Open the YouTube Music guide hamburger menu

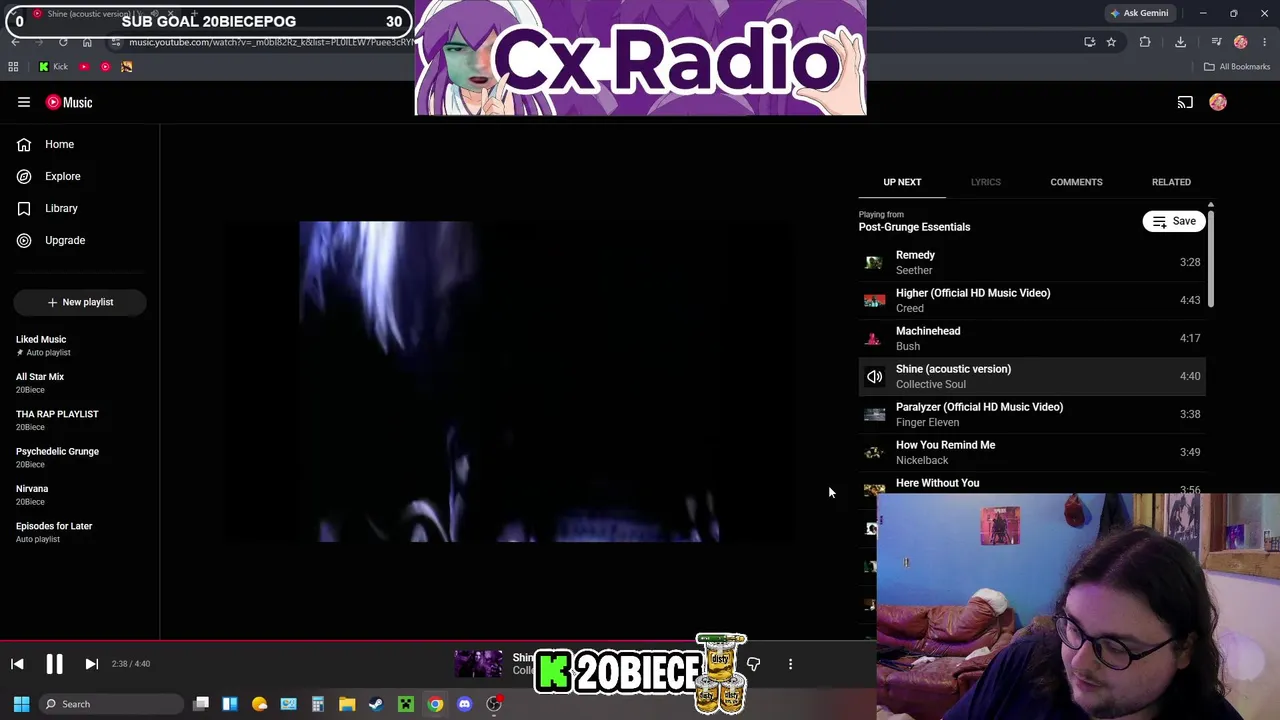[24, 102]
